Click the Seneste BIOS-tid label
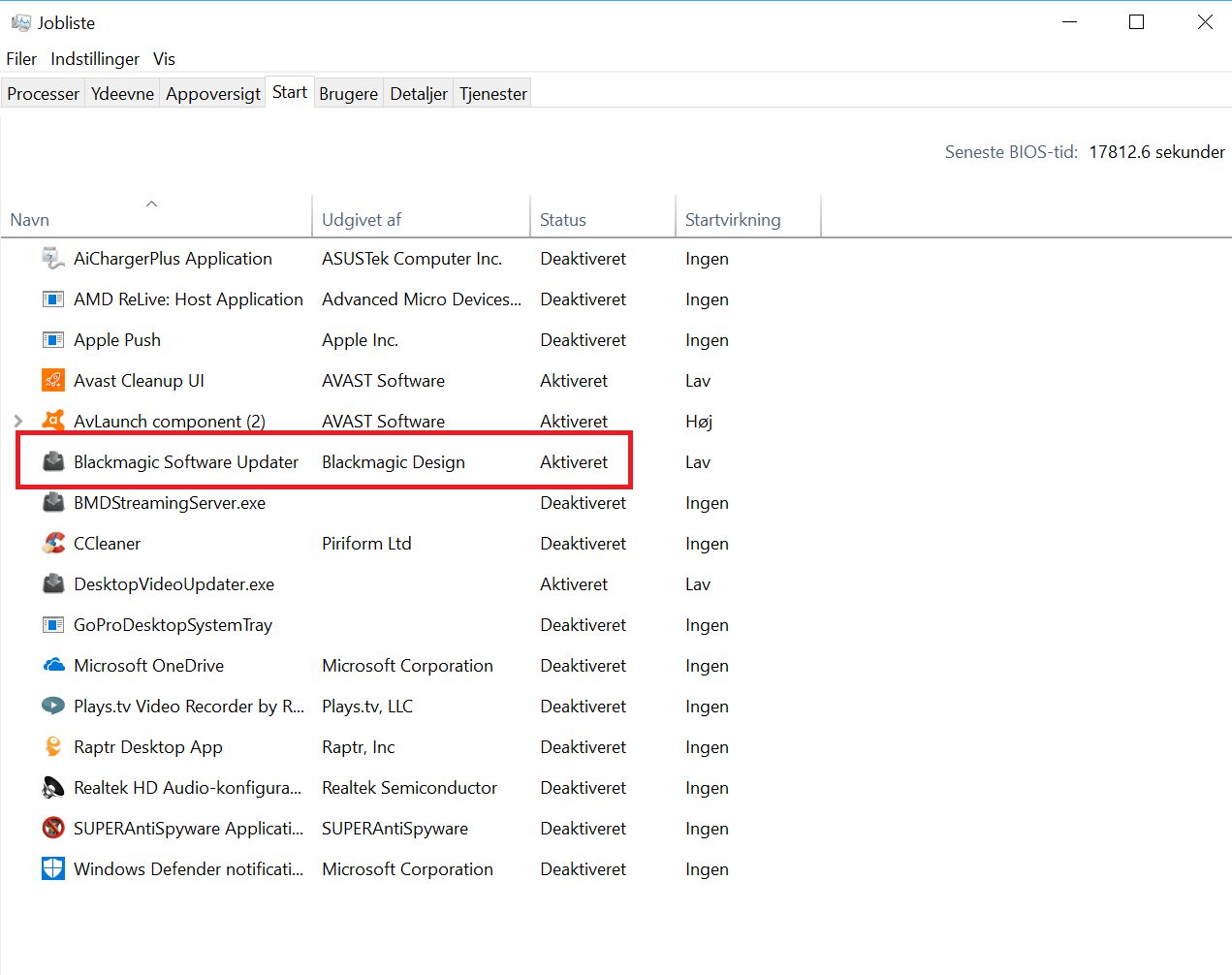Image resolution: width=1232 pixels, height=975 pixels. [1011, 152]
